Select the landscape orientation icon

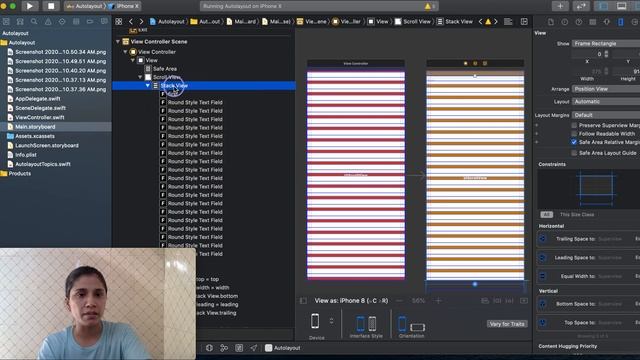click(x=418, y=327)
